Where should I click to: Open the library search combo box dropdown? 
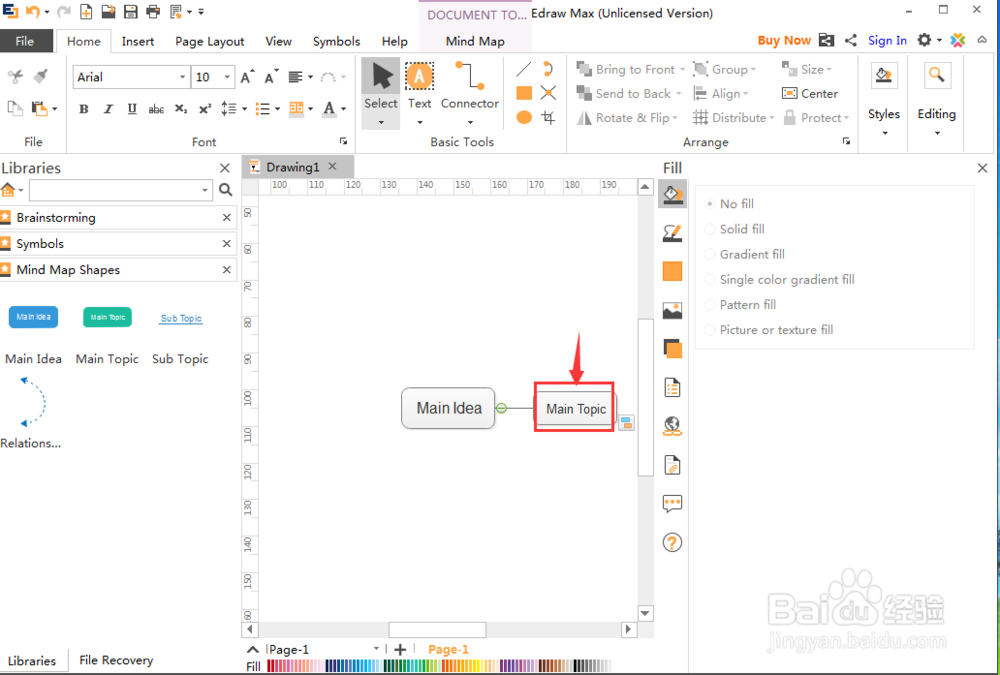coord(205,190)
